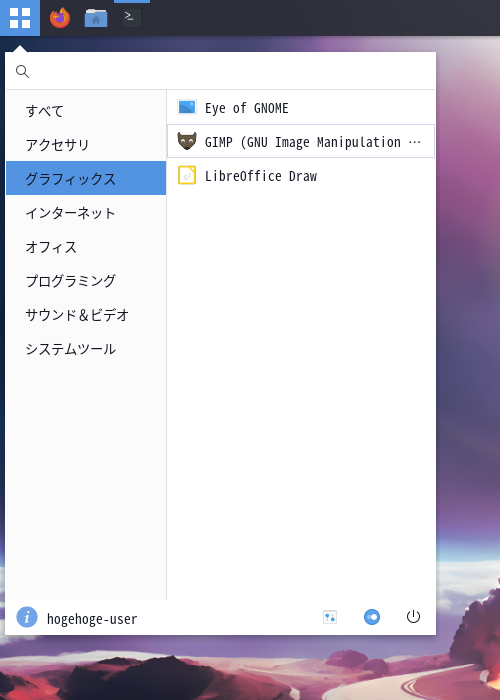Click the application menu grid icon
Image resolution: width=500 pixels, height=700 pixels.
tap(20, 18)
